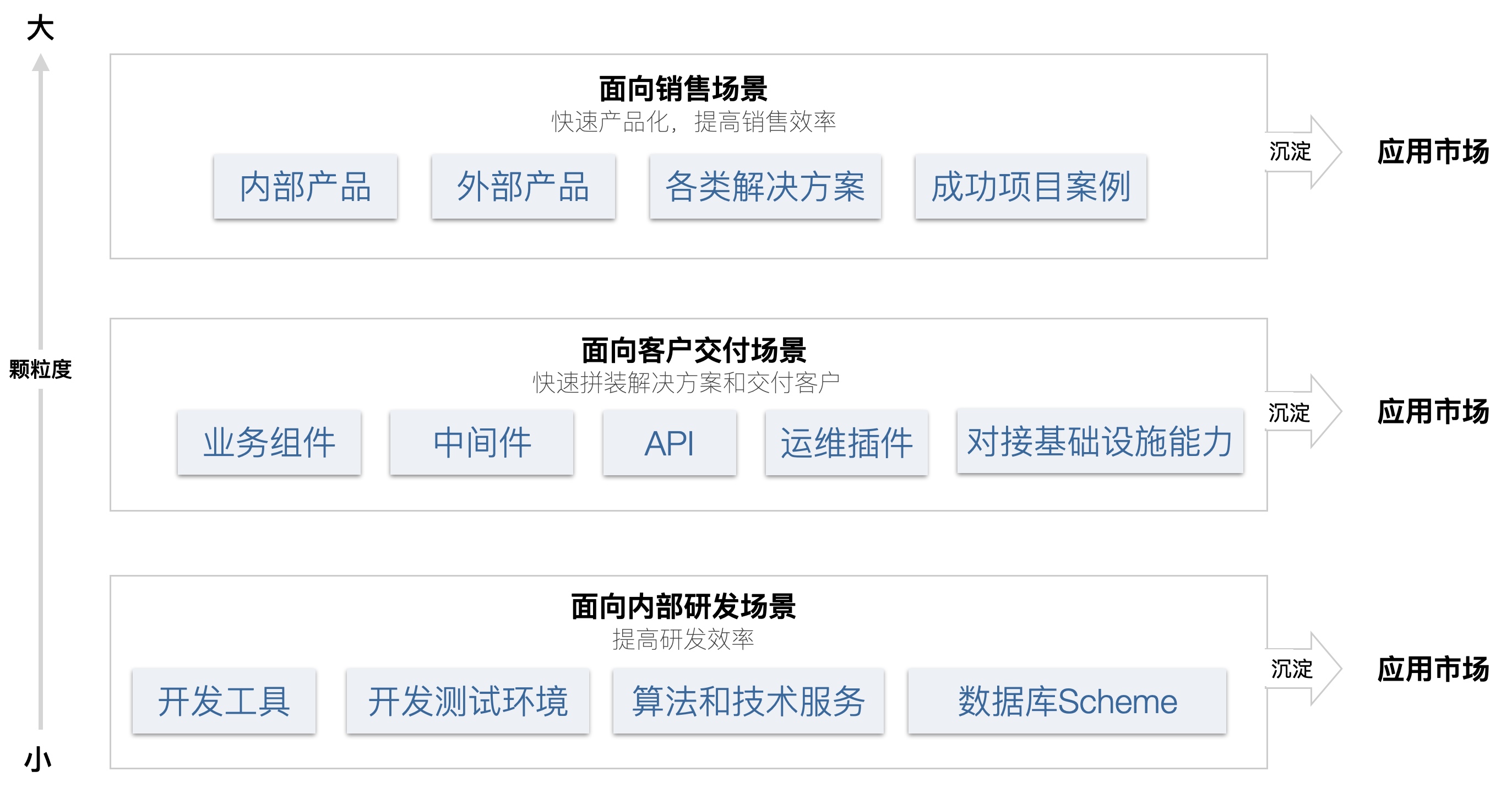Click the 运维插件 box
The width and height of the screenshot is (1512, 793).
[x=846, y=442]
